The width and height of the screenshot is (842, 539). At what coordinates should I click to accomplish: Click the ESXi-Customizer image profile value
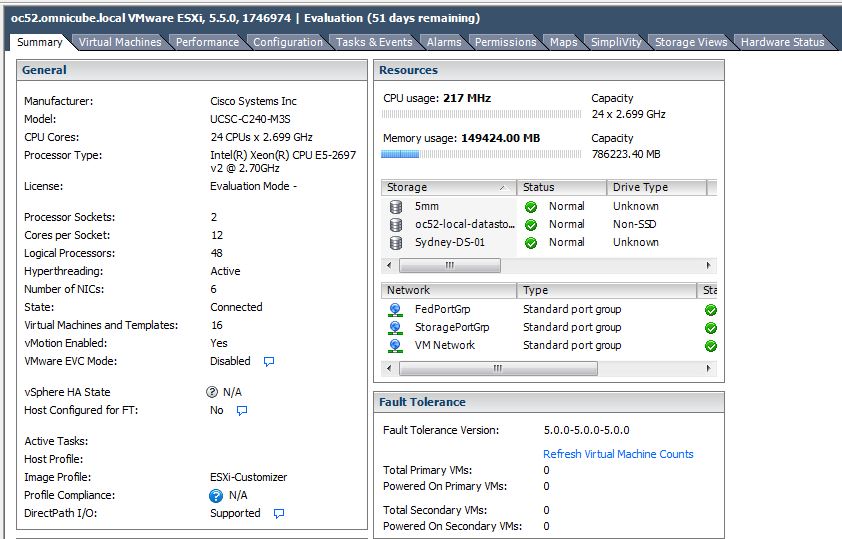tap(249, 477)
